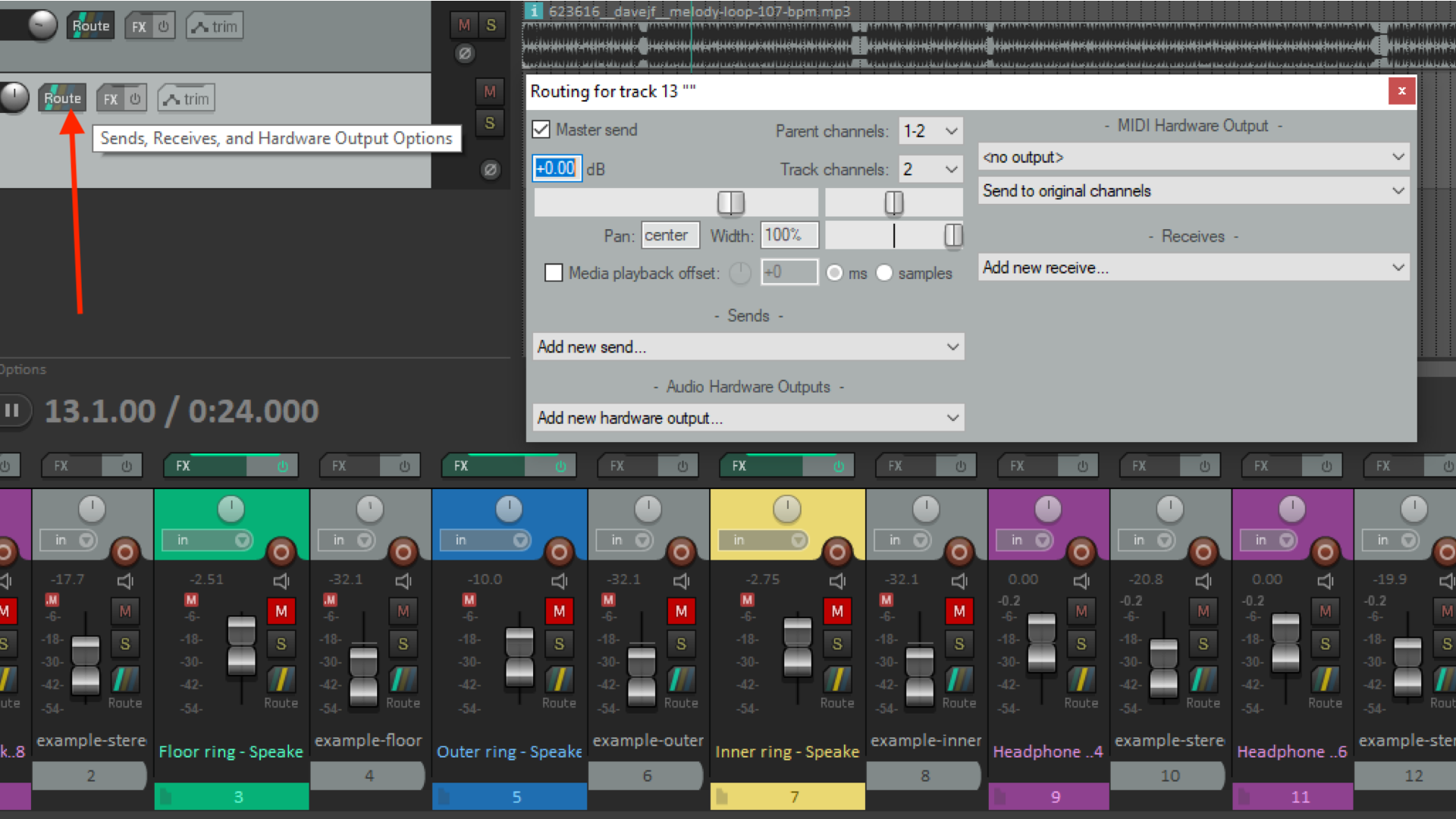
Task: Click the pause transport button
Action: pyautogui.click(x=12, y=410)
